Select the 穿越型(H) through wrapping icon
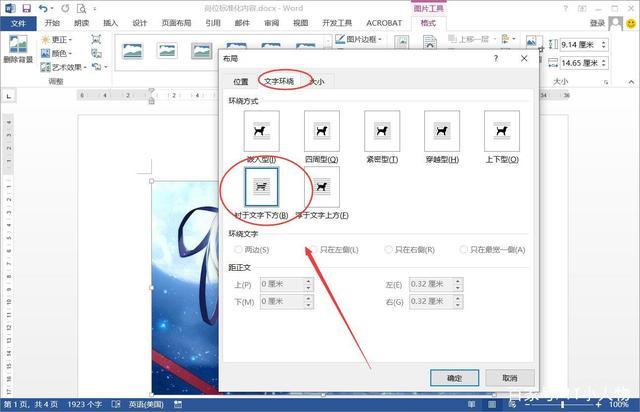Screen dimensions: 640x412 coord(442,131)
